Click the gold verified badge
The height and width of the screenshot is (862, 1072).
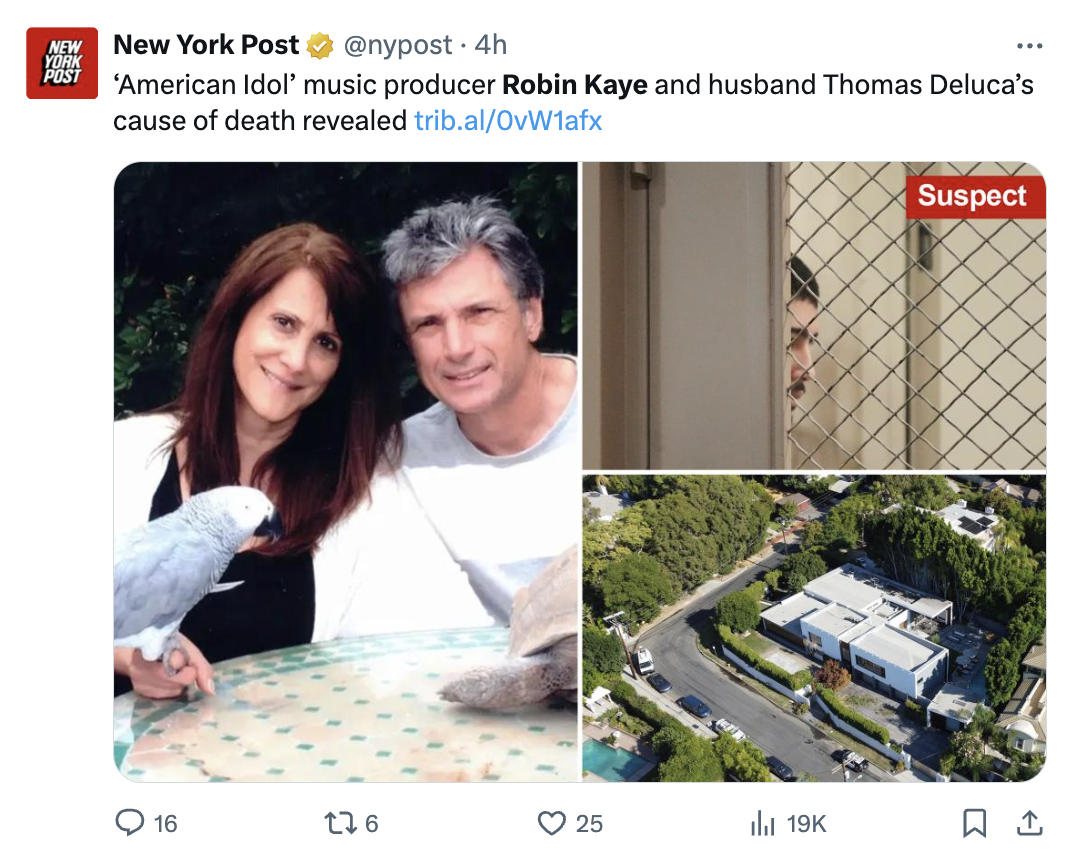320,46
